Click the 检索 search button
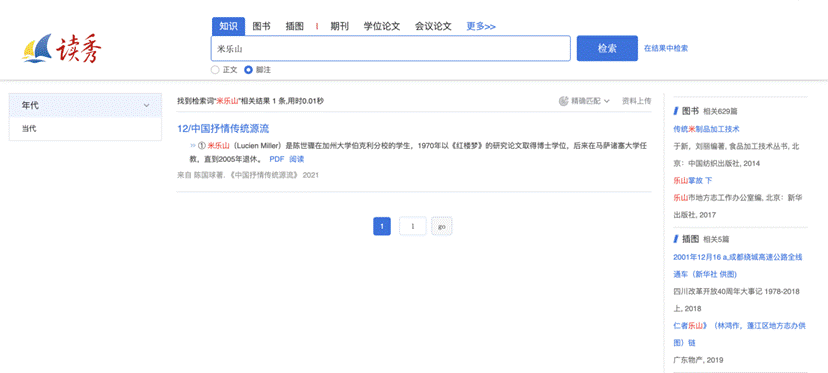The height and width of the screenshot is (373, 828). [607, 49]
